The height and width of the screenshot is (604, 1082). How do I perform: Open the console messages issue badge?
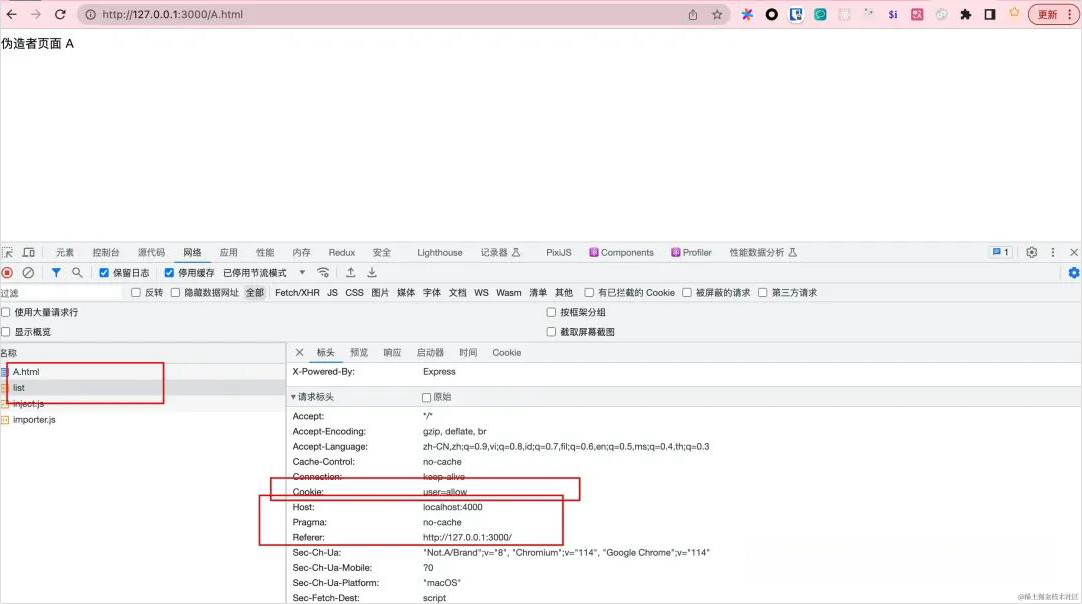click(1001, 253)
